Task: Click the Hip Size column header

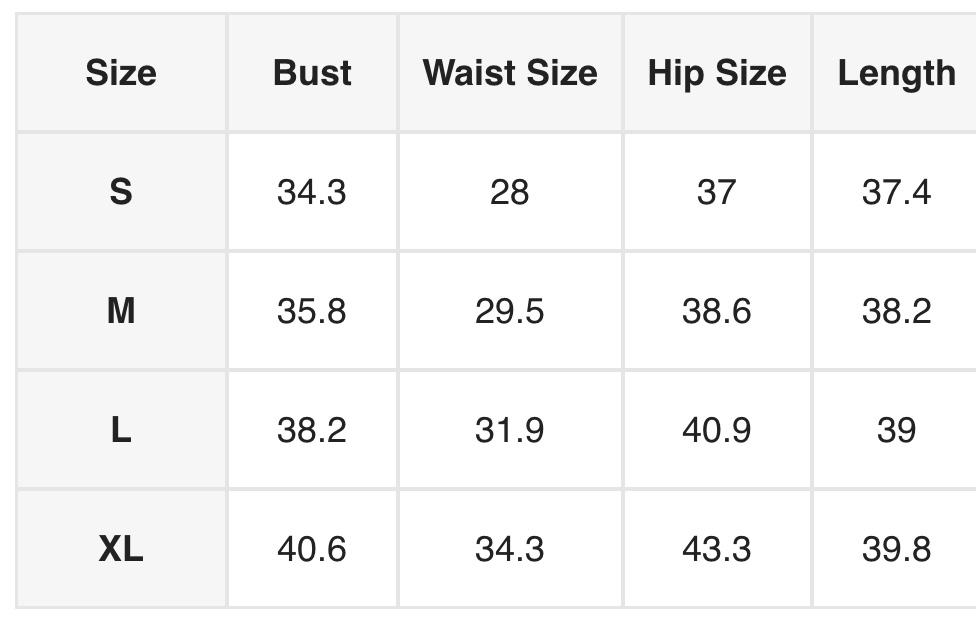Action: 717,73
